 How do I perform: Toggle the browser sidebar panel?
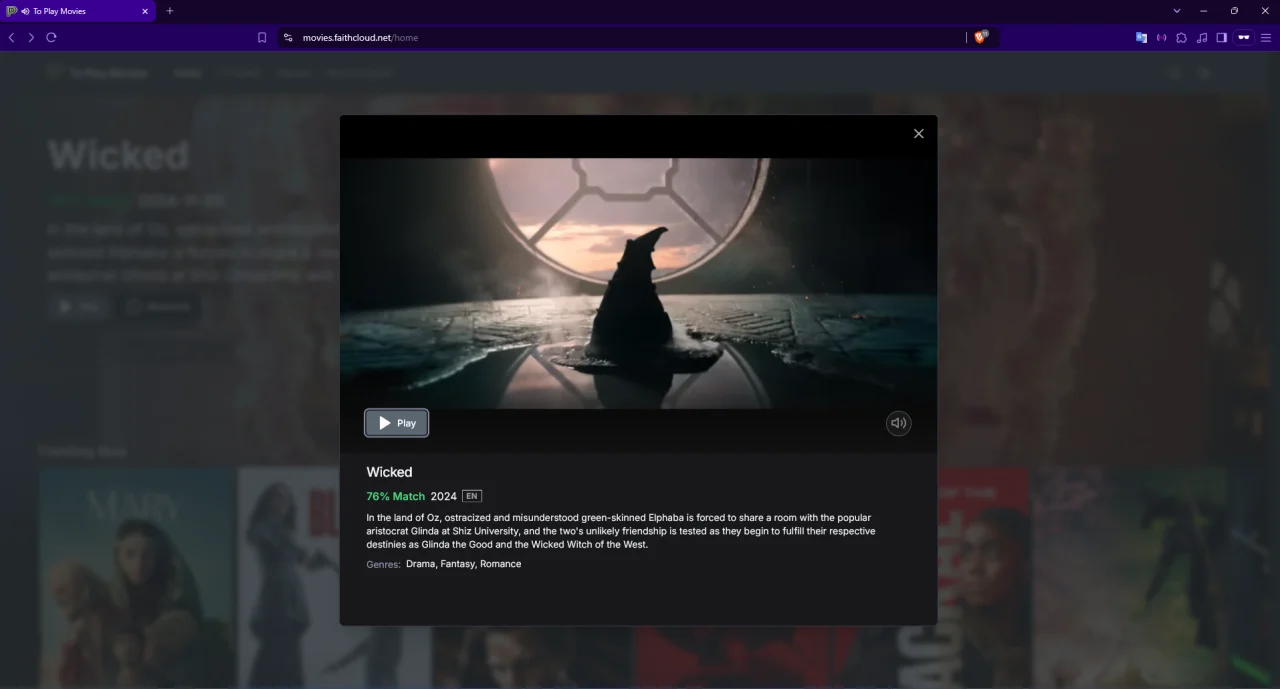1221,37
